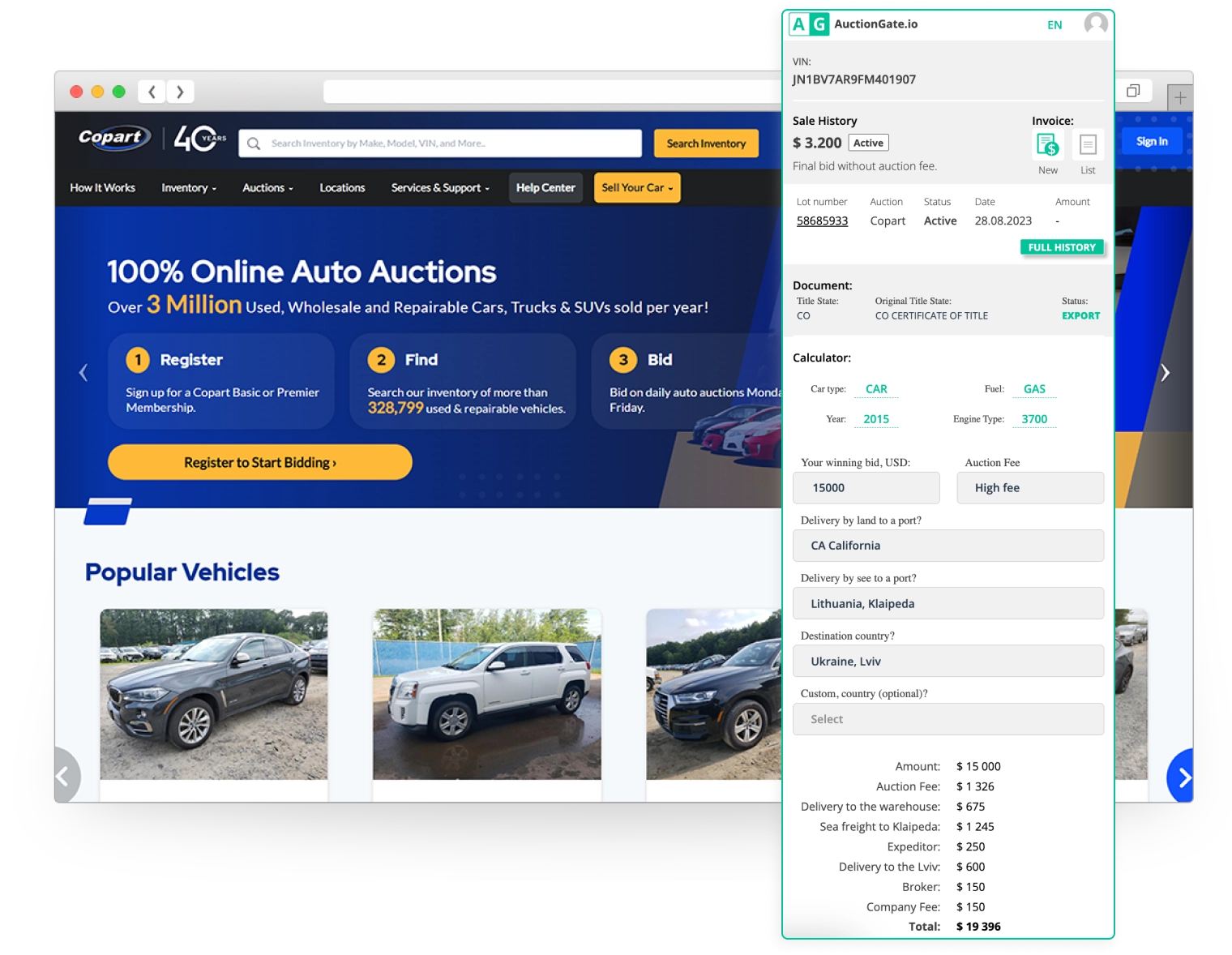The width and height of the screenshot is (1232, 955).
Task: Show next hero banner slide
Action: (1165, 372)
